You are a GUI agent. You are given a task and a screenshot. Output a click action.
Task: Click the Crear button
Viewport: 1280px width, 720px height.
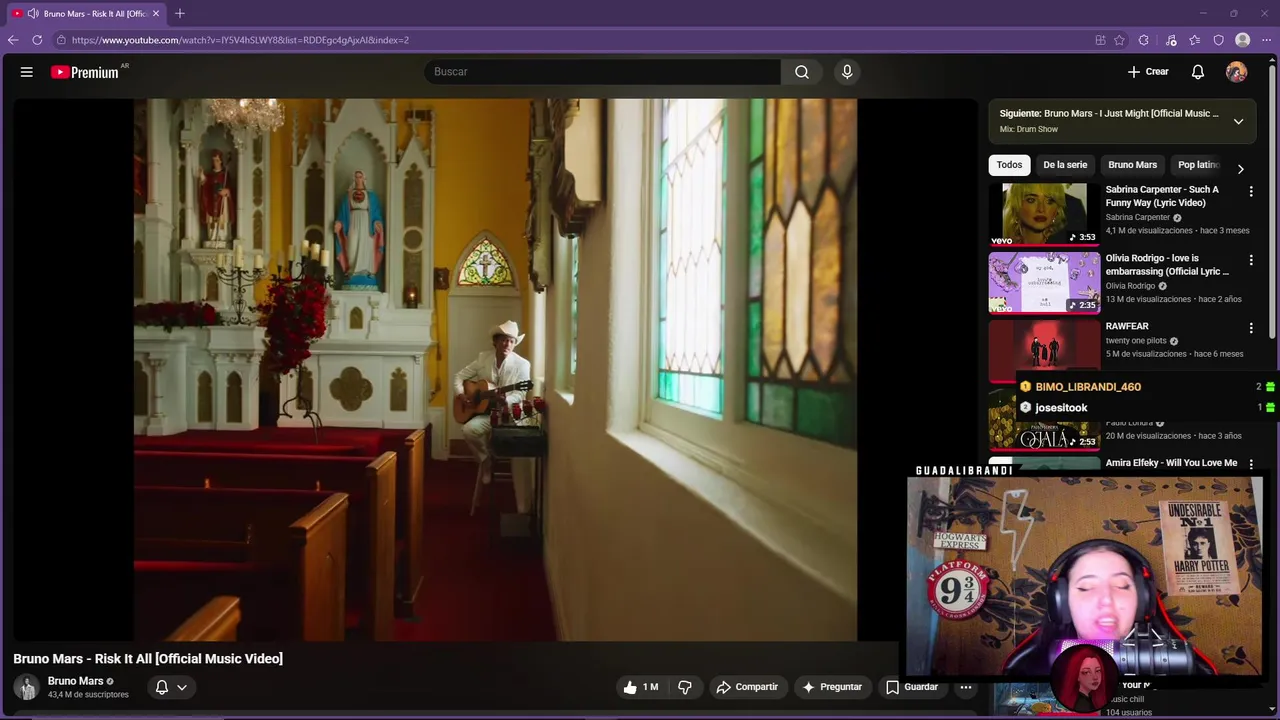point(1148,72)
